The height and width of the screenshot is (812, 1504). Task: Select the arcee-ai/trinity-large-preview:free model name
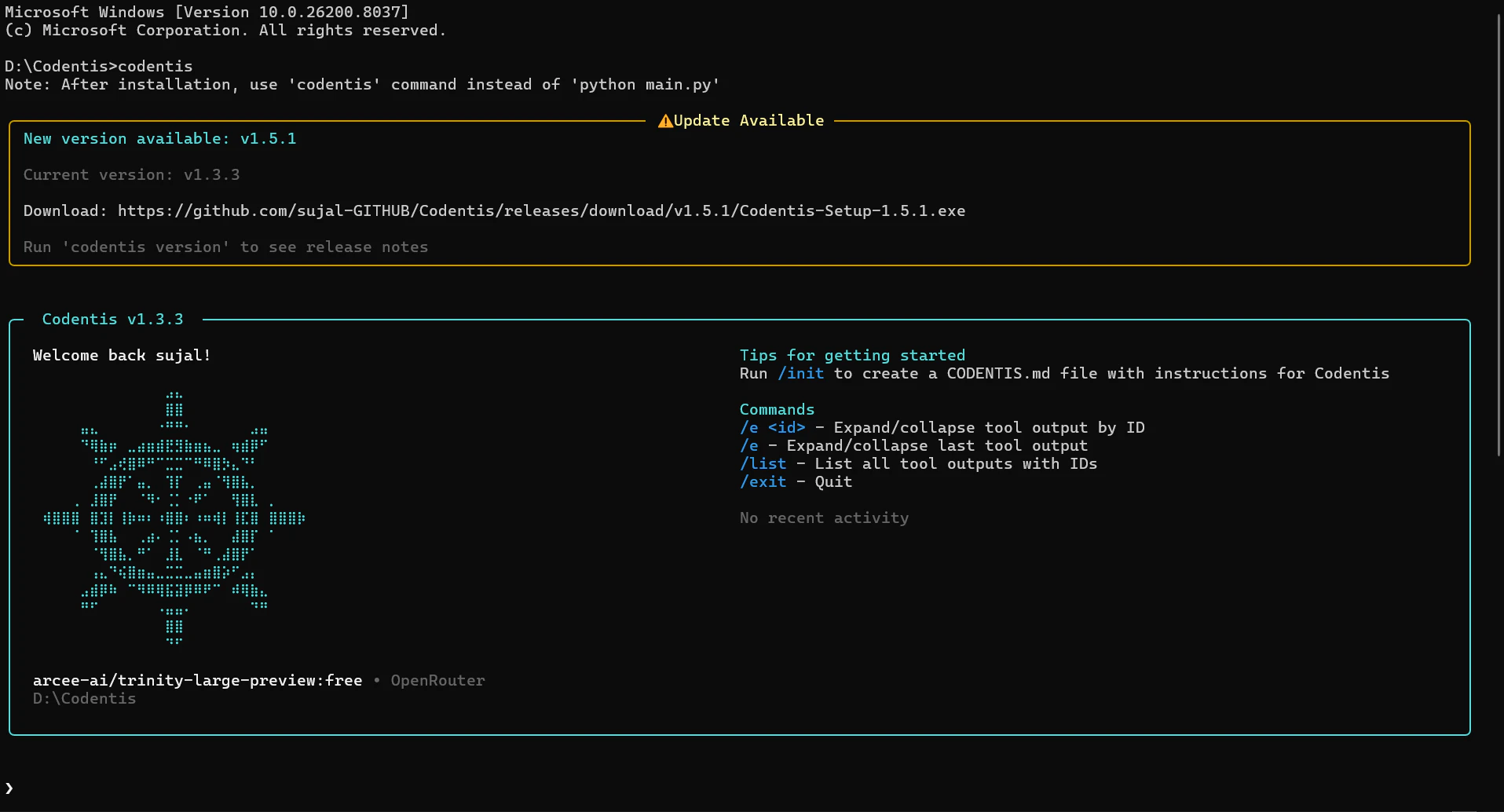pyautogui.click(x=196, y=680)
